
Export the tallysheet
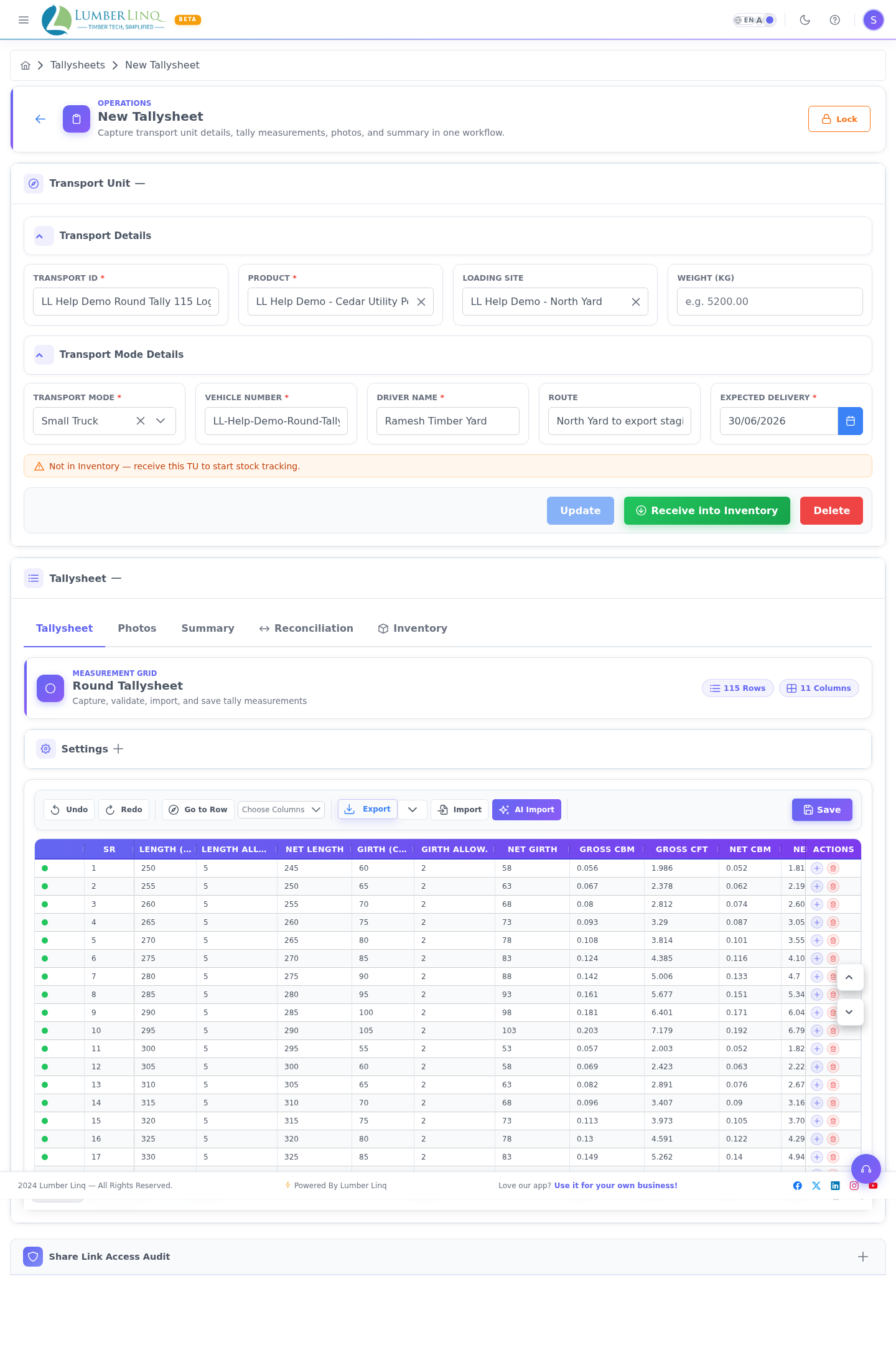point(368,809)
